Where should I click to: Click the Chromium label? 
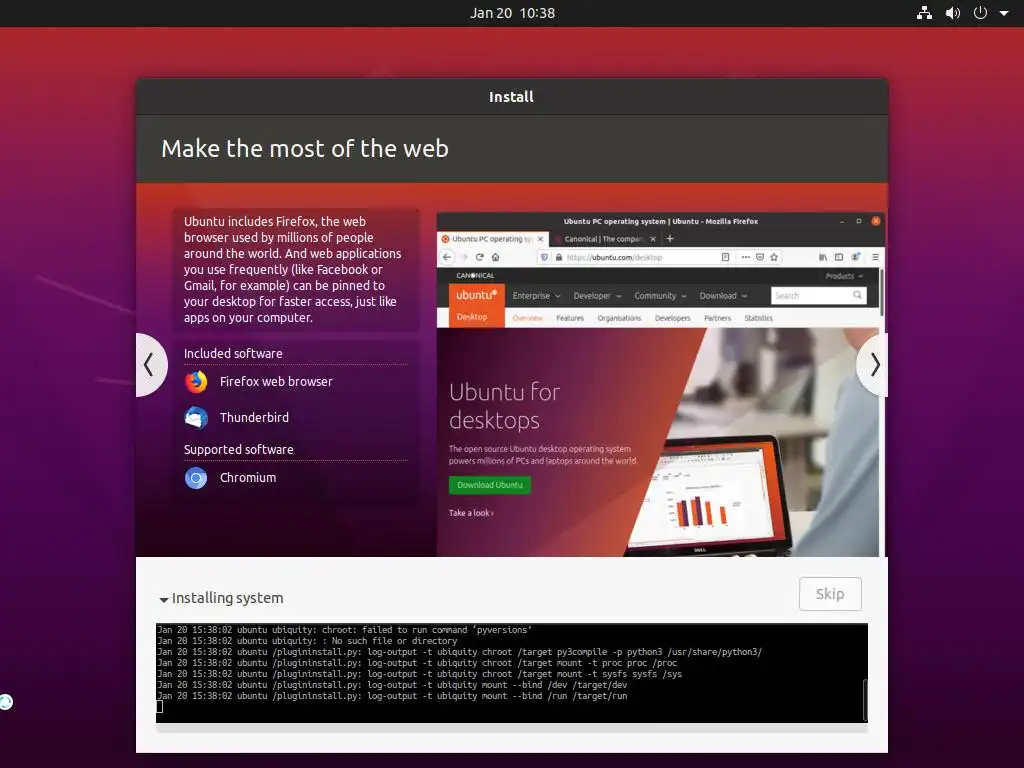(x=248, y=478)
